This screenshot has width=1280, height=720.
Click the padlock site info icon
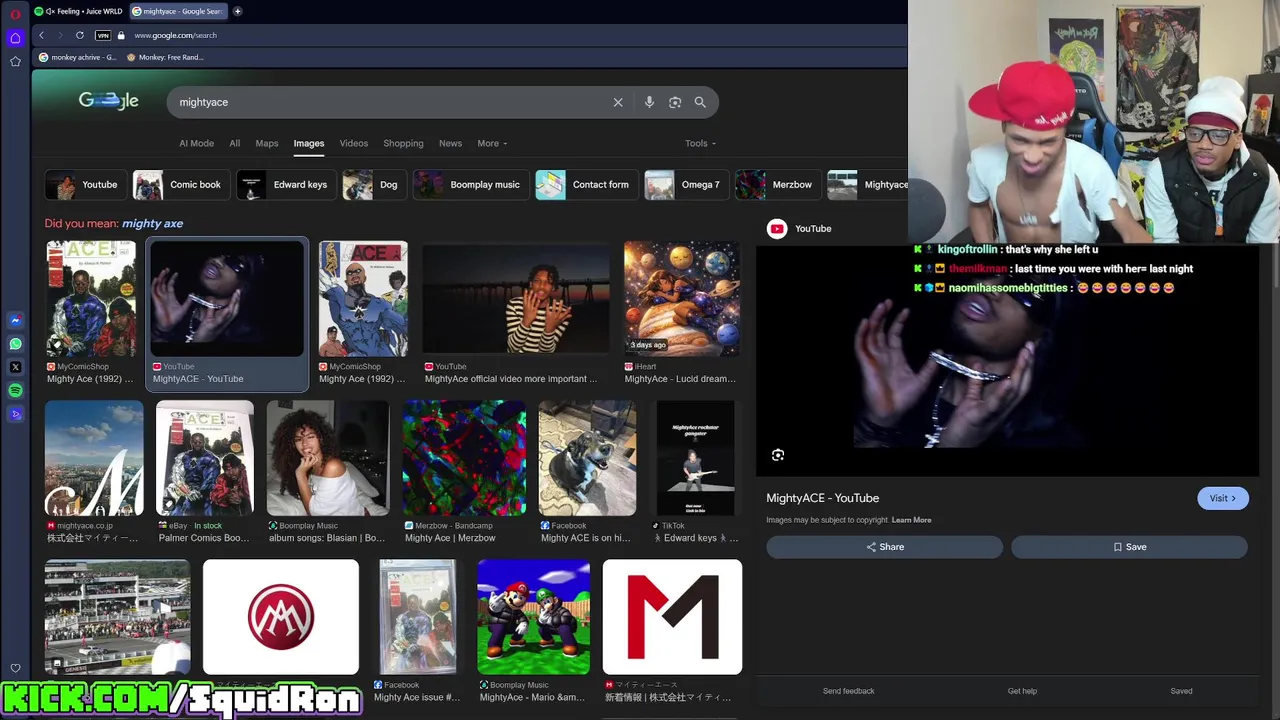pyautogui.click(x=121, y=35)
